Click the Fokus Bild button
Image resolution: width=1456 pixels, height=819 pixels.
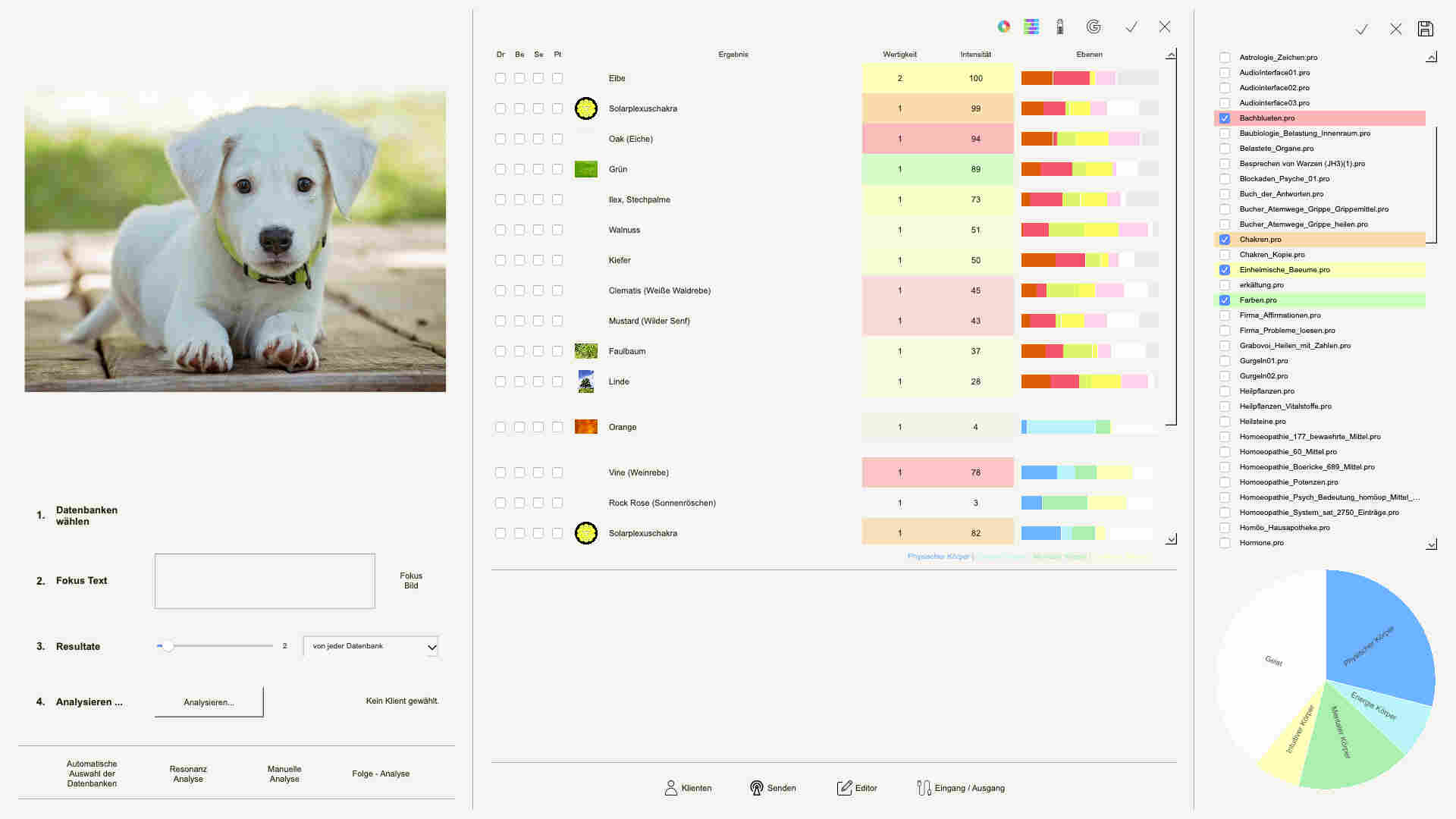tap(411, 580)
